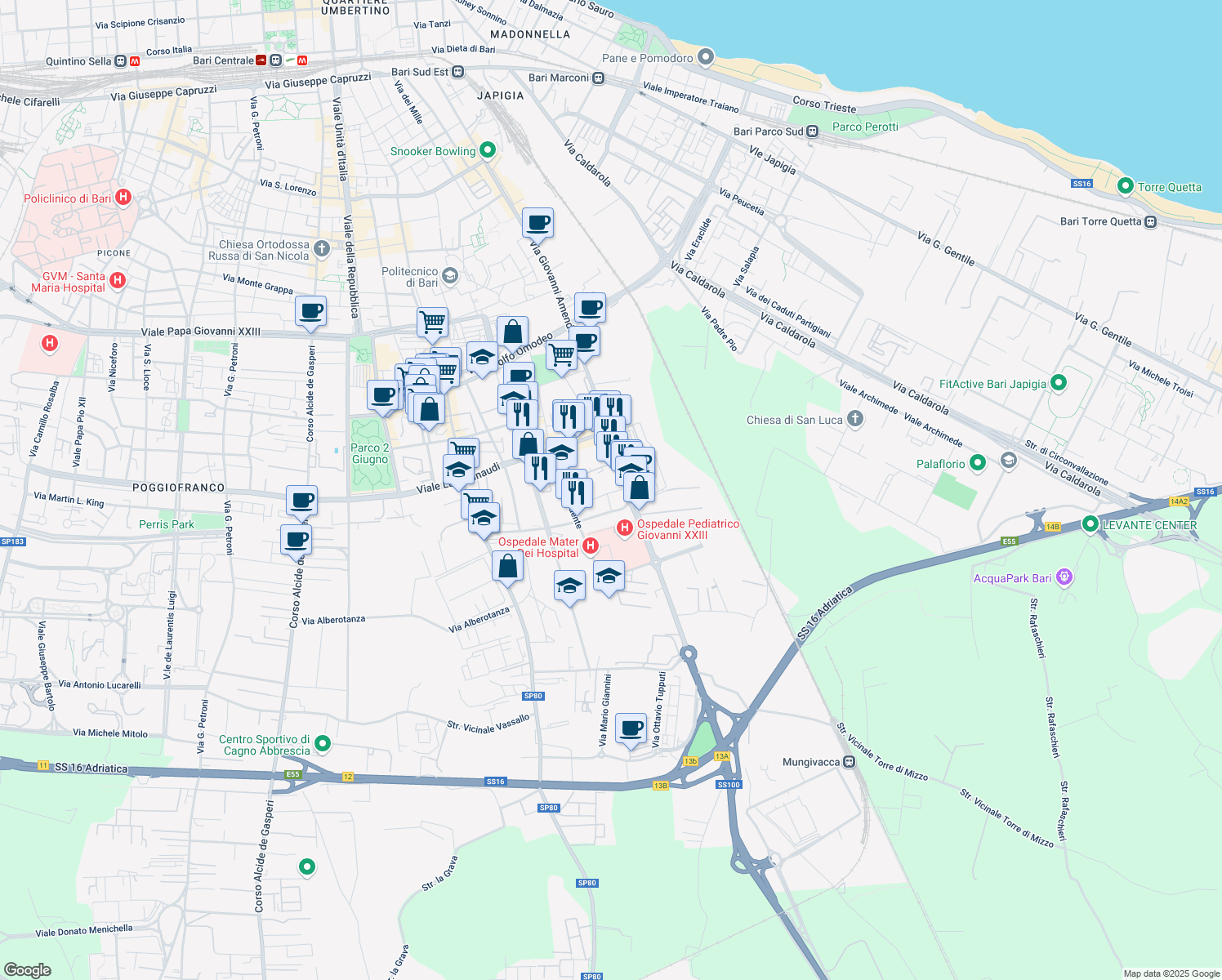This screenshot has height=980, width=1222.
Task: Click the shopping cart marker above Viale Papa Giovanni XXIII
Action: point(432,323)
